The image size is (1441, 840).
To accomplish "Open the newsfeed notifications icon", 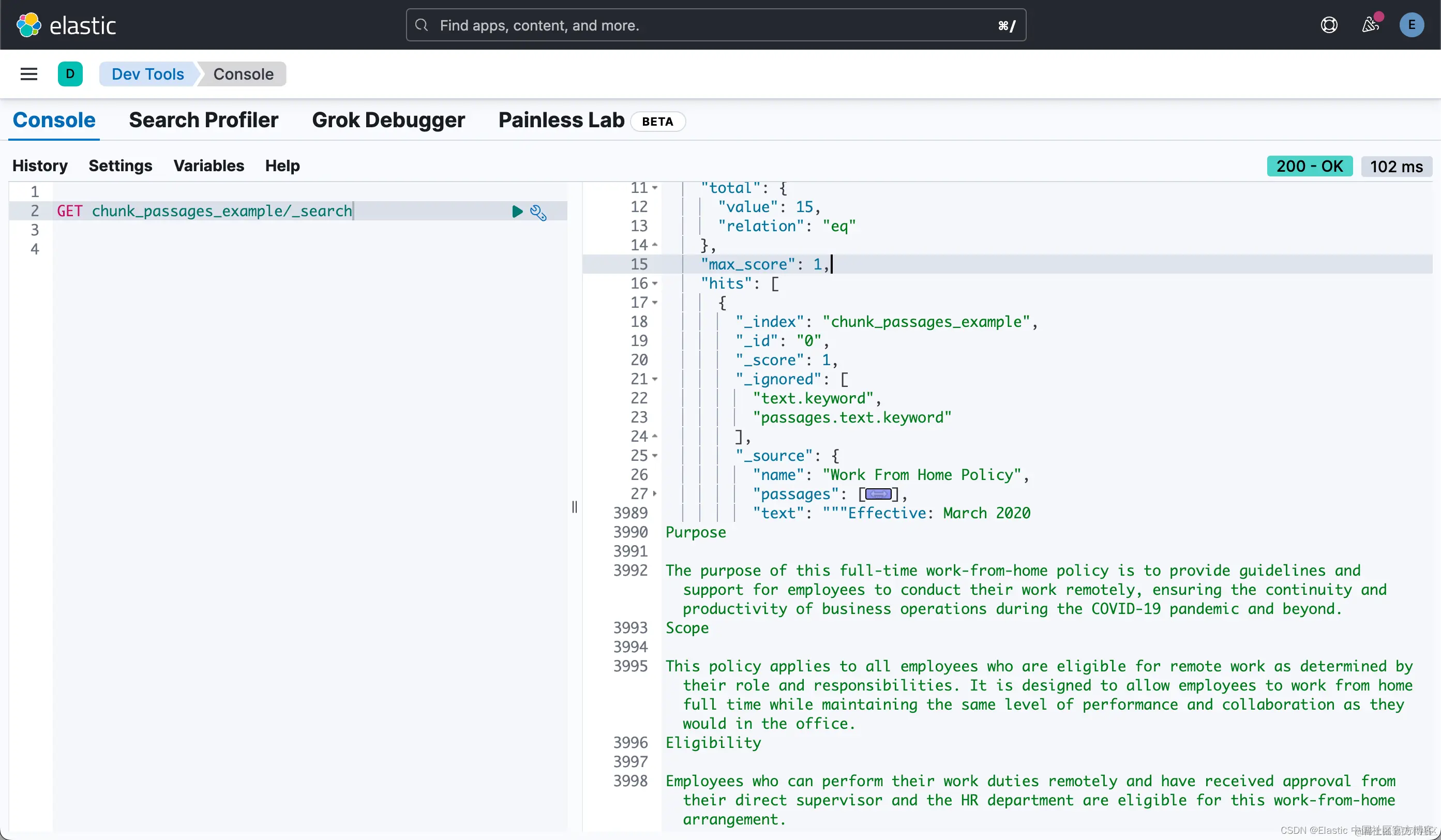I will pos(1371,25).
